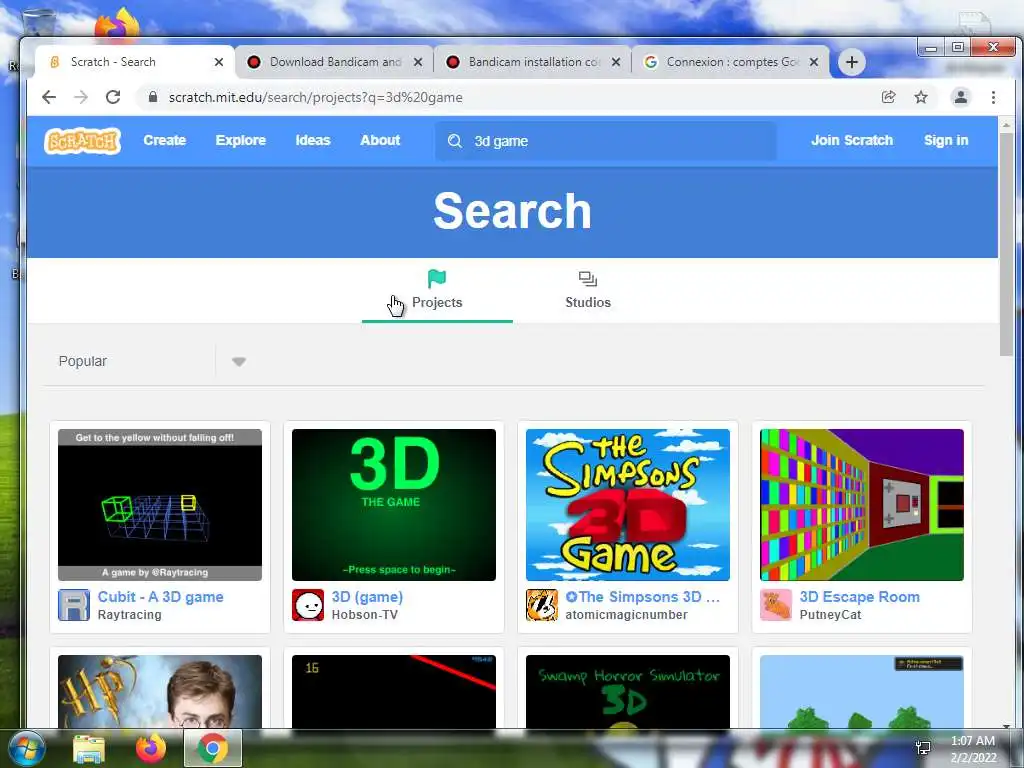Open The Simpsons 3D project title link
1024x768 pixels.
pyautogui.click(x=643, y=597)
